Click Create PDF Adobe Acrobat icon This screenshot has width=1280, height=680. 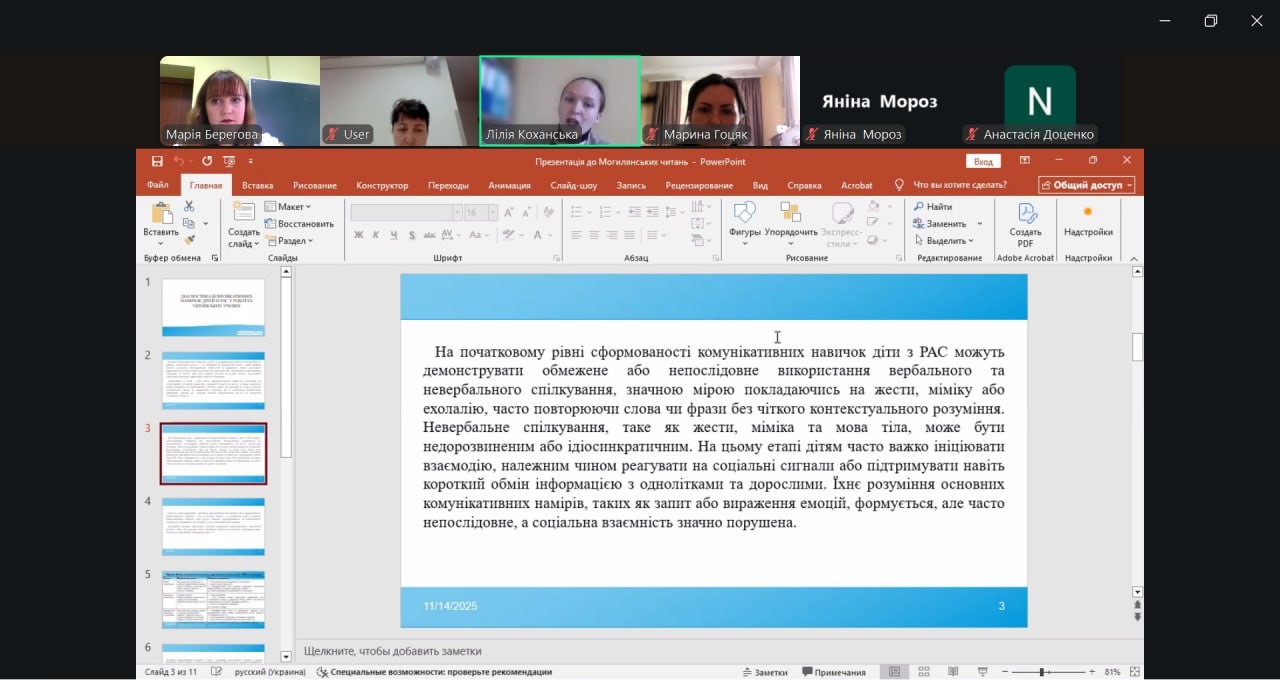(1025, 222)
